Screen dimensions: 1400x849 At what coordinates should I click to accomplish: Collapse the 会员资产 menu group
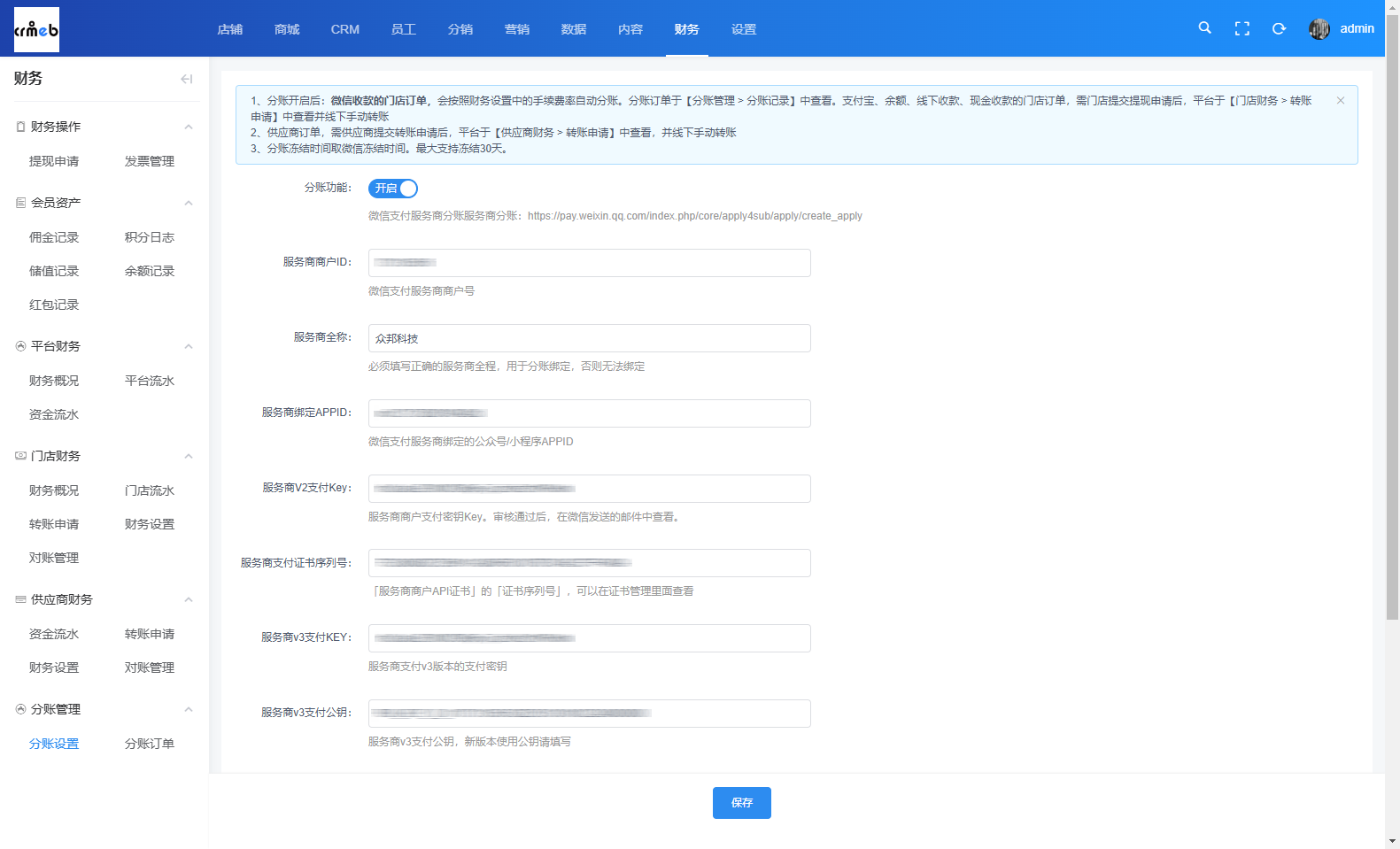(188, 203)
